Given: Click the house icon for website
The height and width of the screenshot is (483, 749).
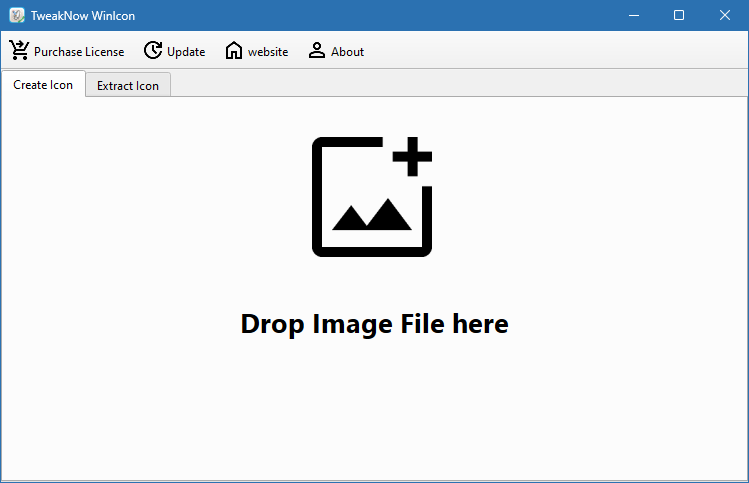Looking at the screenshot, I should [234, 51].
